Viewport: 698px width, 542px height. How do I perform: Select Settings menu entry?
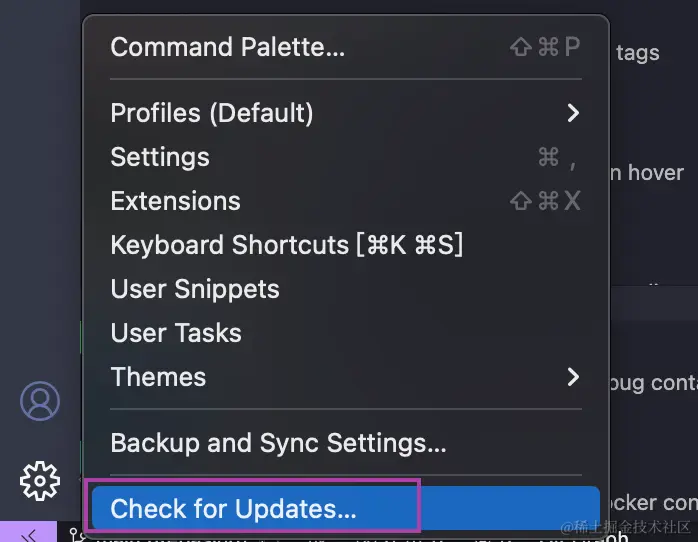(160, 157)
